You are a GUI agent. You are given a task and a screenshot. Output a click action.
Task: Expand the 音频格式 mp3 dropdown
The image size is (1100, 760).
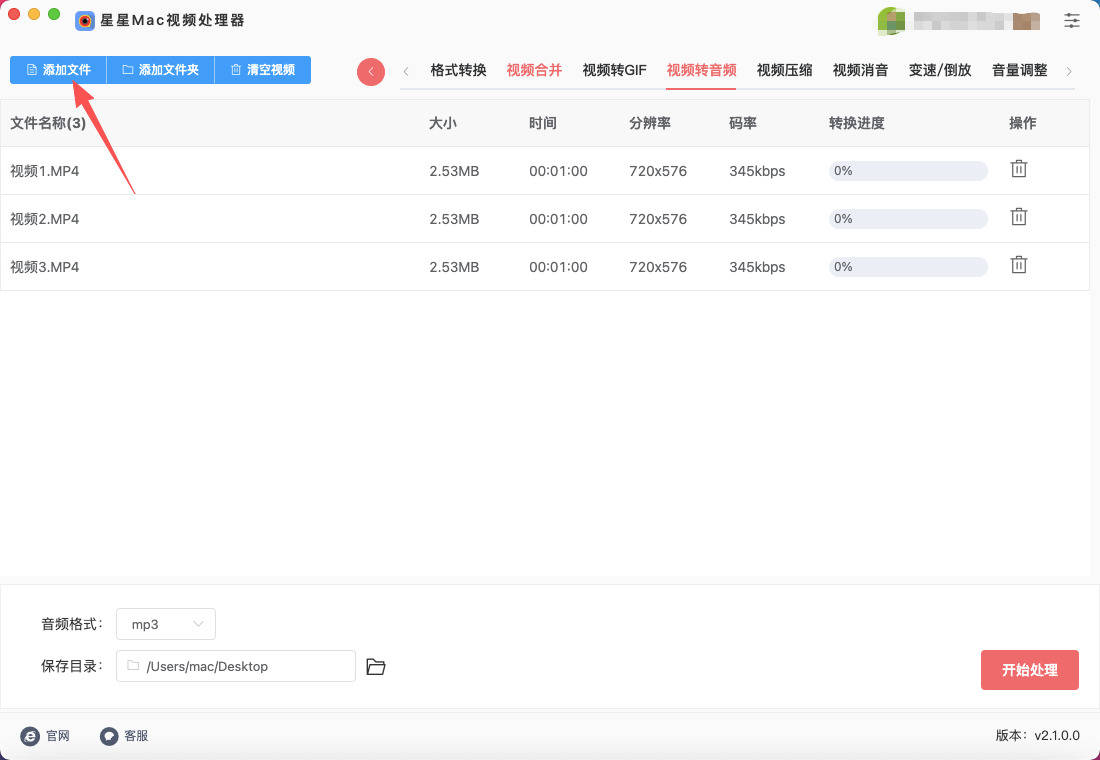click(x=166, y=624)
